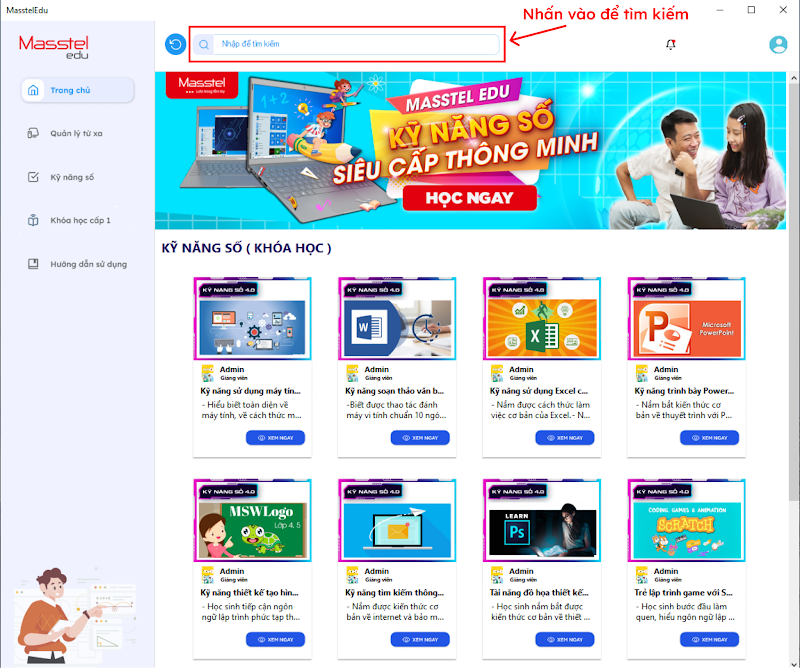Viewport: 800px width, 668px height.
Task: Click XEM NGAY for the Word course
Action: click(x=420, y=438)
